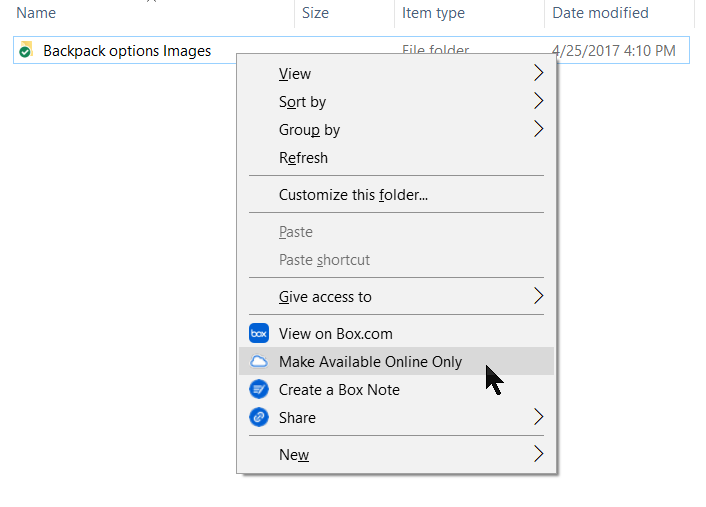Expand the Sort by submenu arrow
Screen dimensions: 706x507
point(538,102)
